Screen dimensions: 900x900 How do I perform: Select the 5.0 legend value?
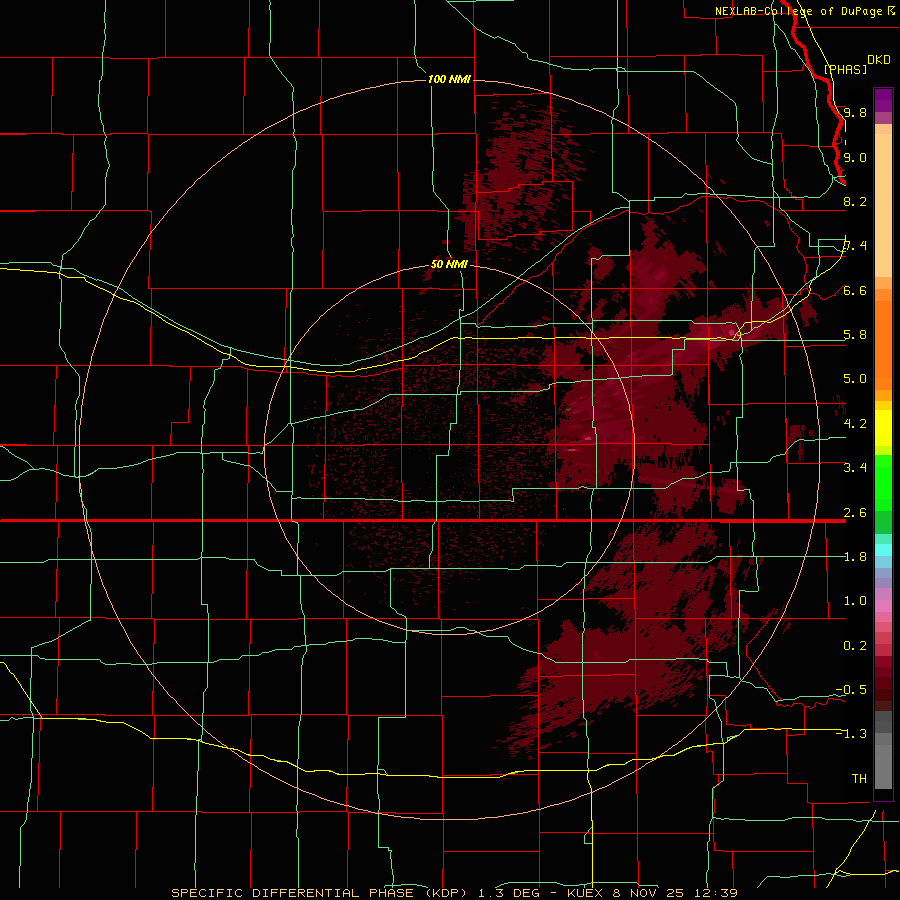pos(855,379)
